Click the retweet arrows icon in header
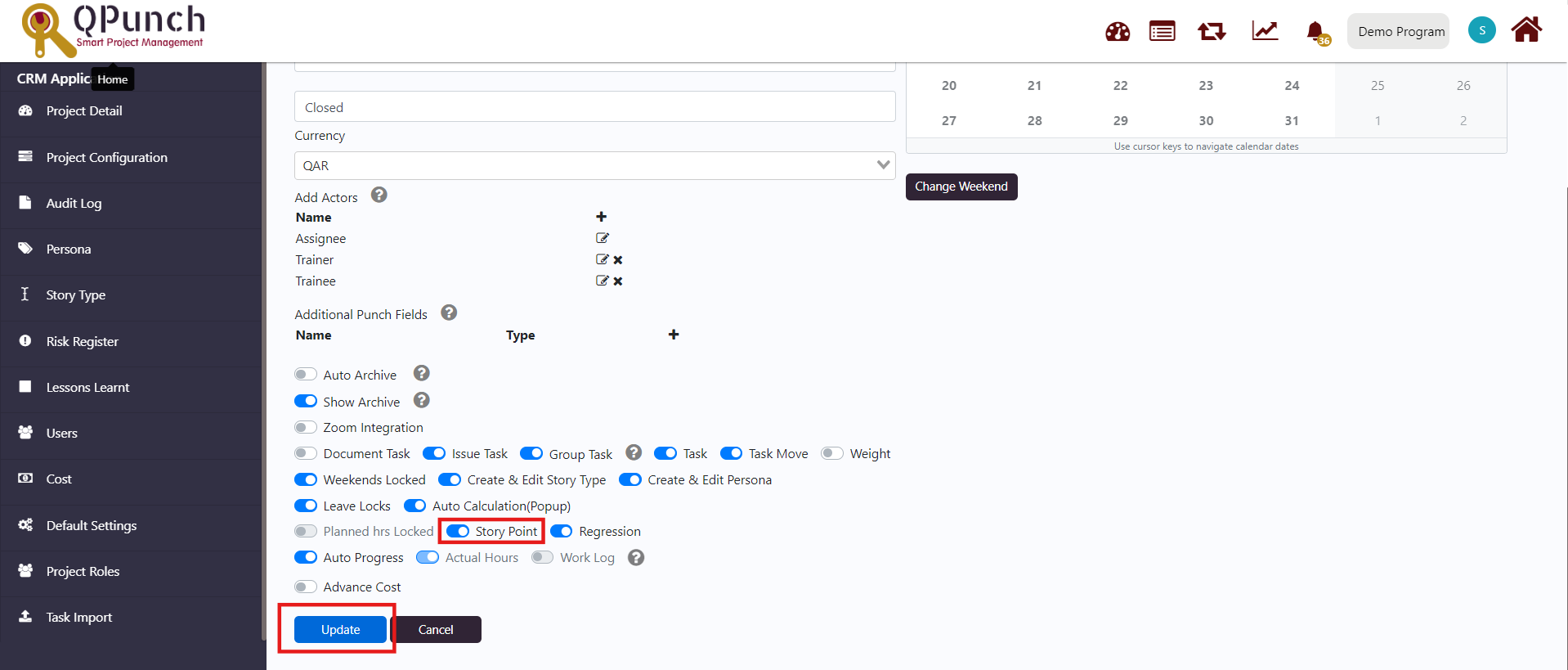This screenshot has height=670, width=1568. tap(1212, 32)
